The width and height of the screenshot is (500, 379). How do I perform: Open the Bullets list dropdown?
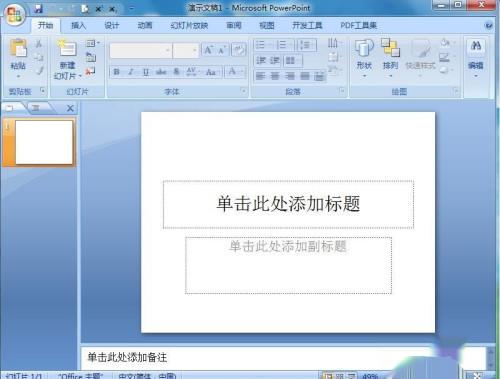coord(263,44)
